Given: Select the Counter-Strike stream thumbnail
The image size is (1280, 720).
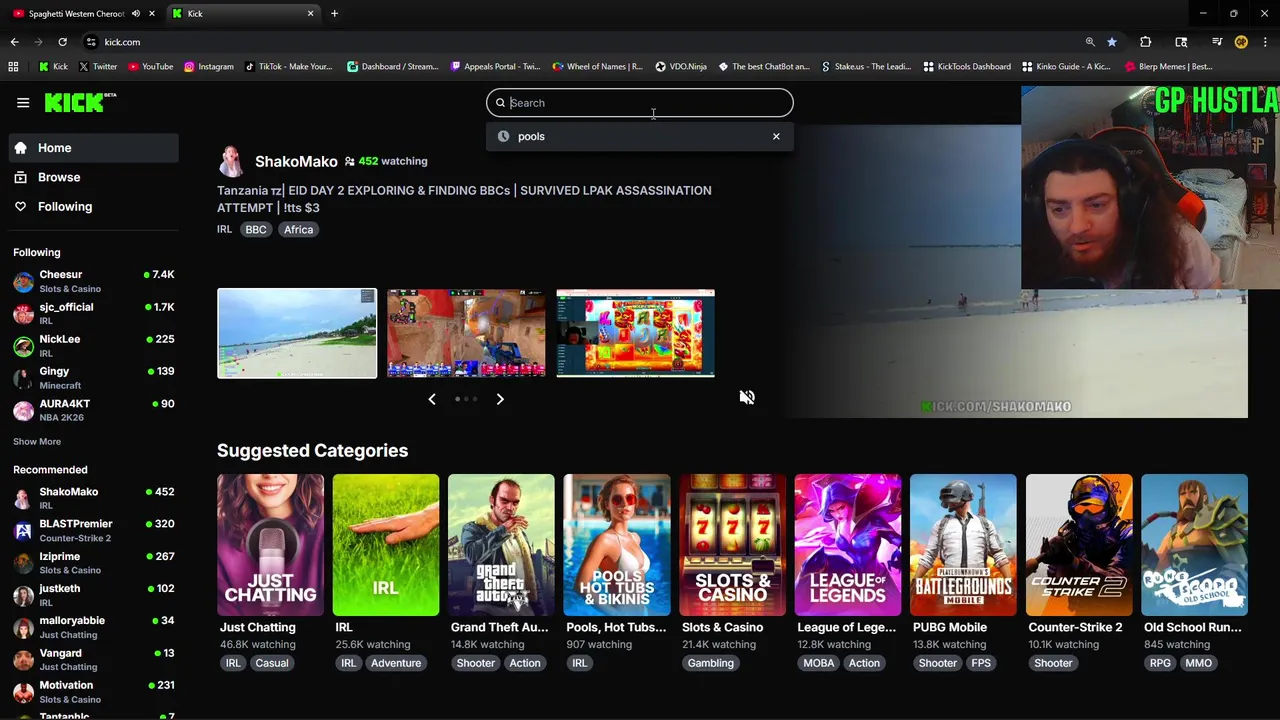Looking at the screenshot, I should [x=466, y=333].
